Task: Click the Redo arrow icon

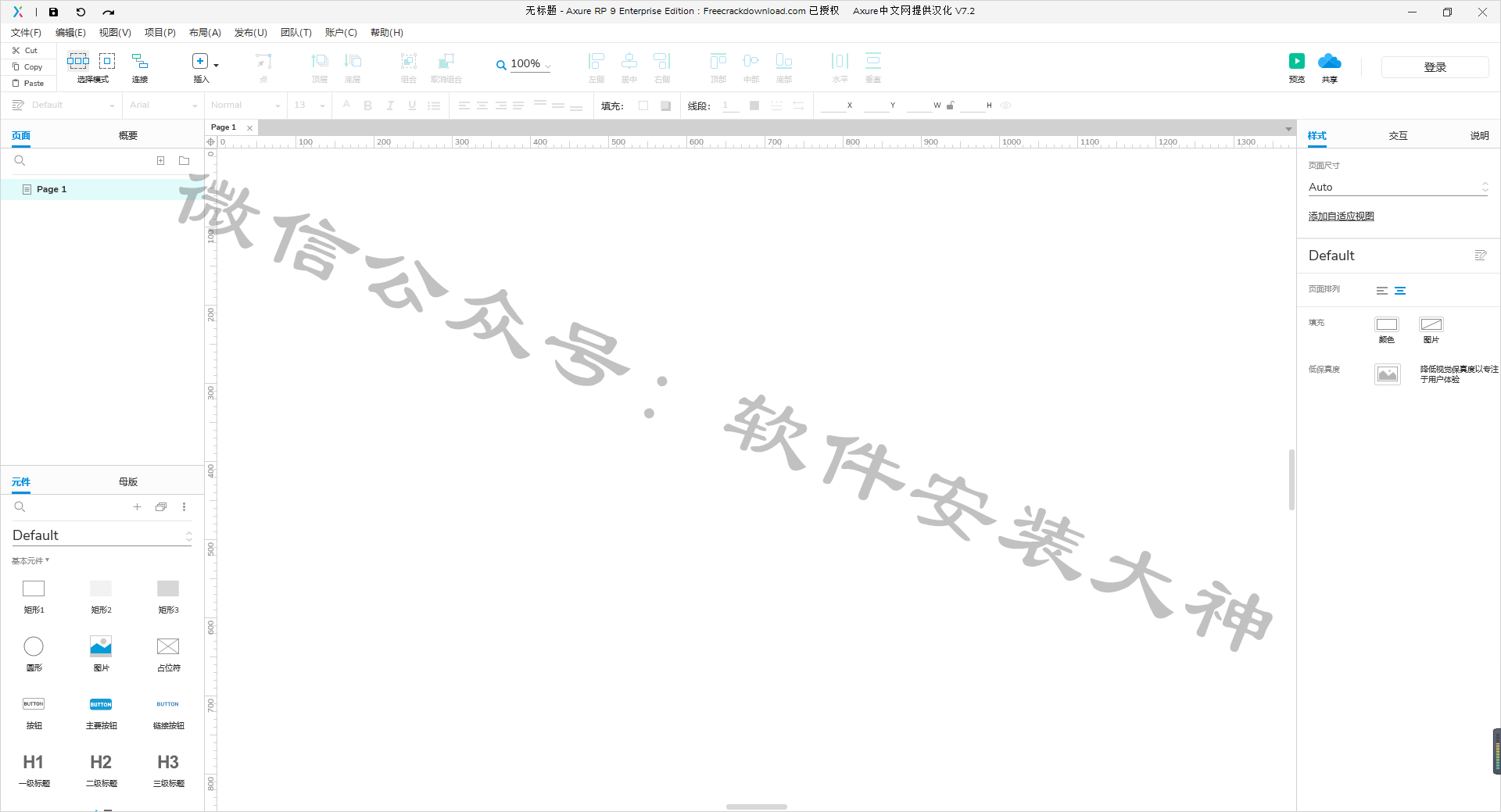Action: point(109,12)
